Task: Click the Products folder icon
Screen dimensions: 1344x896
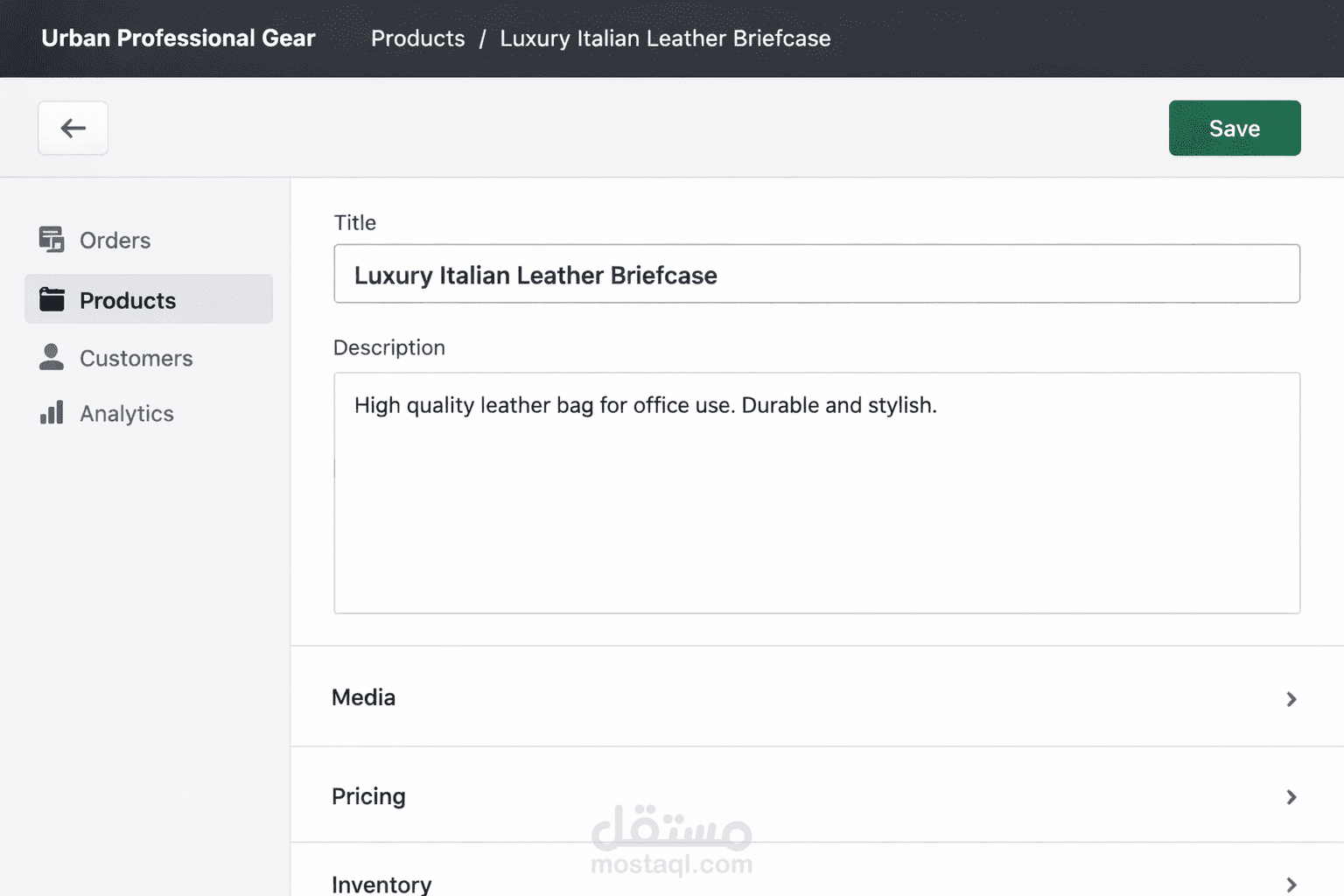Action: 52,299
